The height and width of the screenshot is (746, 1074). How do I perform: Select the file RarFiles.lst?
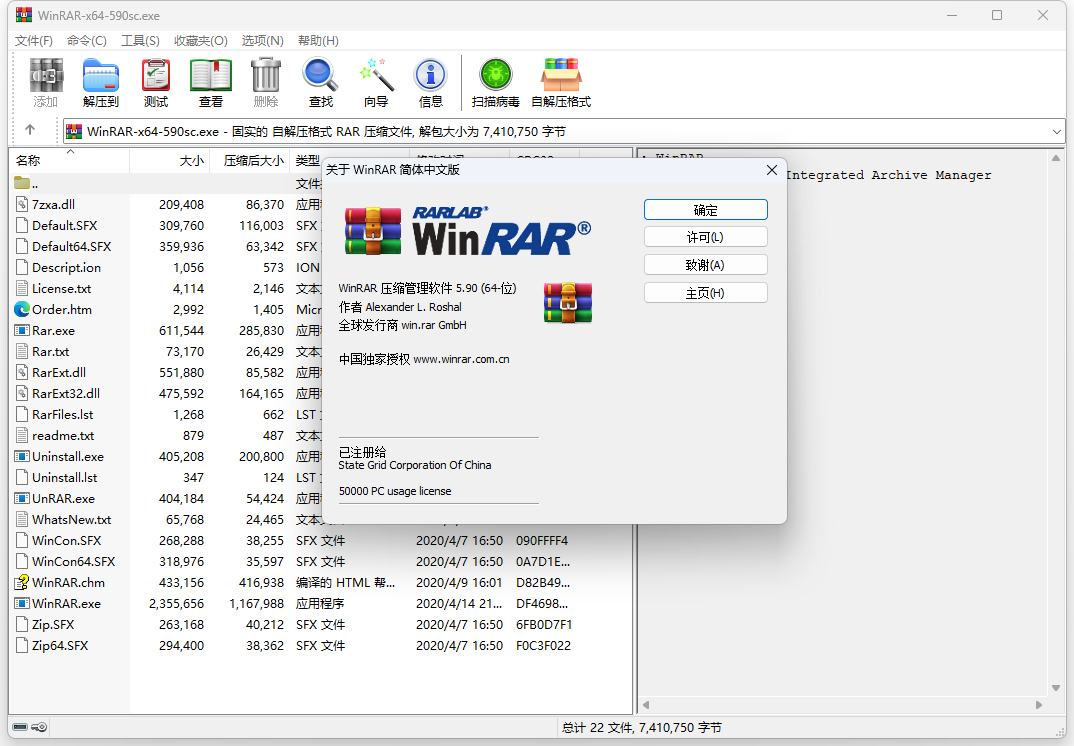click(x=62, y=414)
